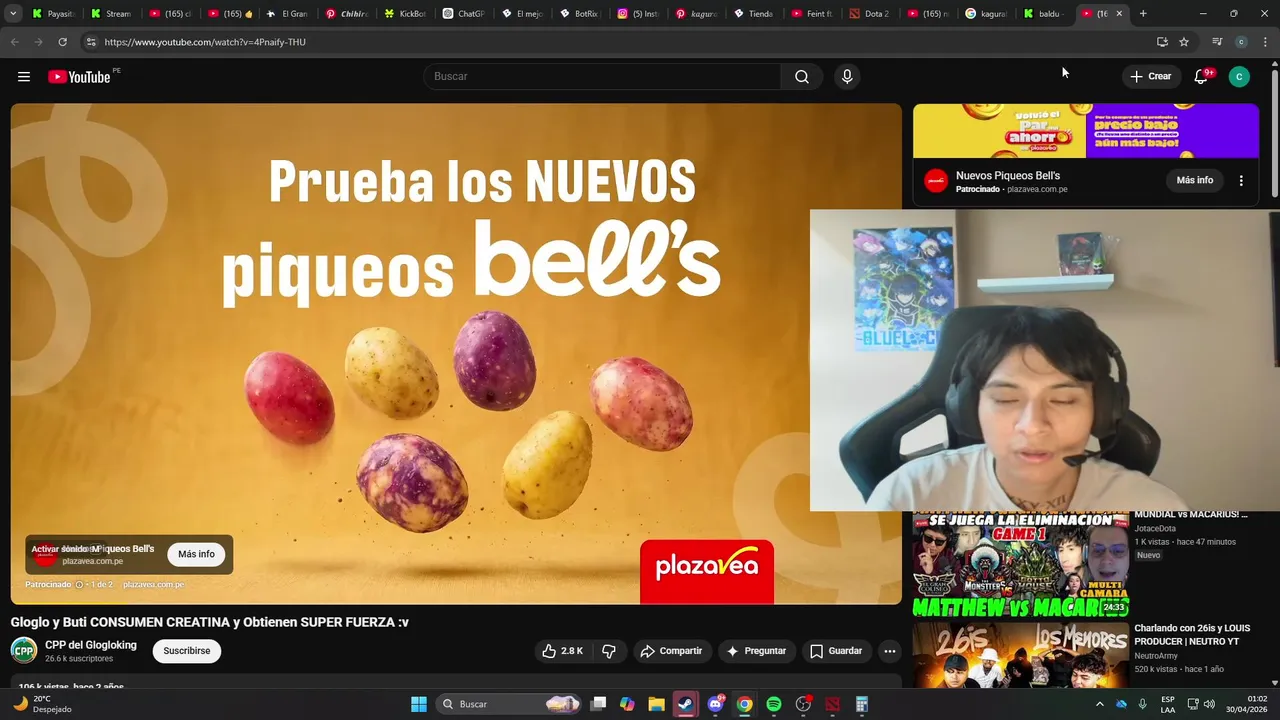Open the YouTube hamburger guide menu
Image resolution: width=1280 pixels, height=720 pixels.
pos(24,77)
